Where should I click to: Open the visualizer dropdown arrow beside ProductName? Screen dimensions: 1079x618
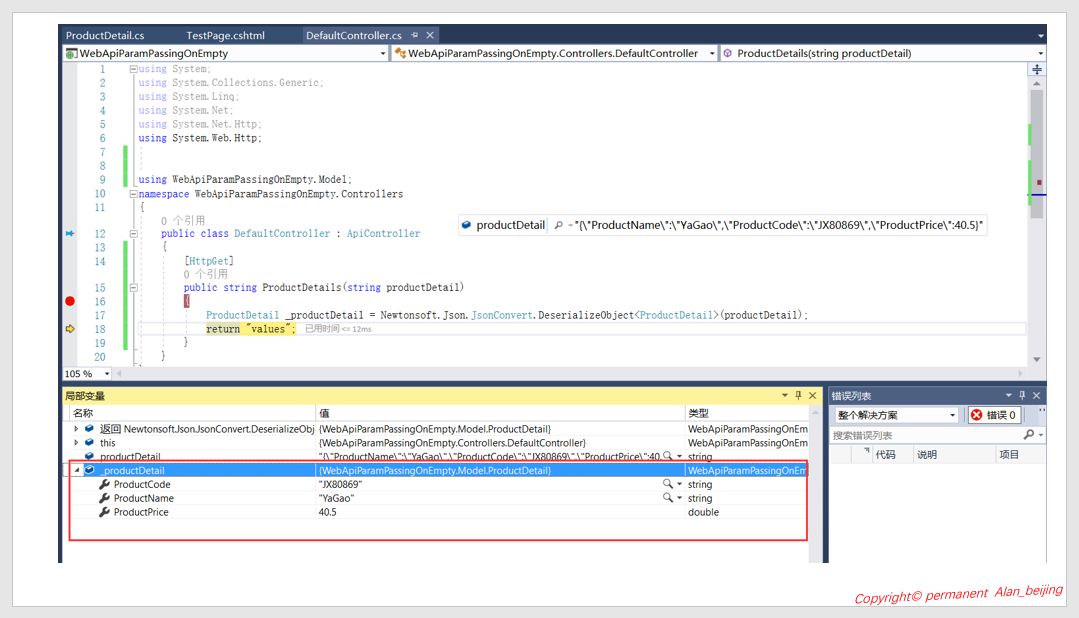point(679,498)
